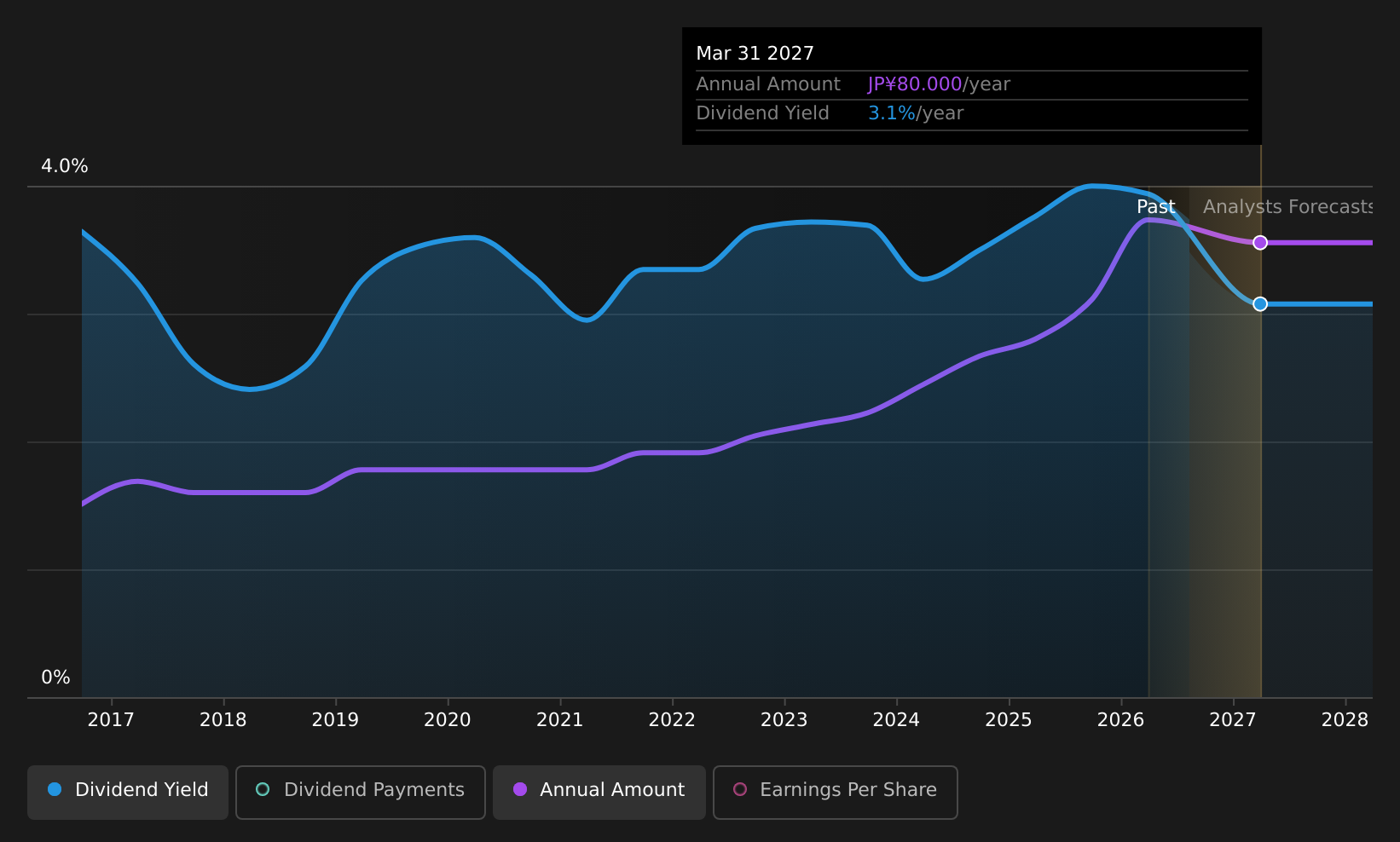1400x842 pixels.
Task: Toggle the Annual Amount series
Action: tap(599, 792)
